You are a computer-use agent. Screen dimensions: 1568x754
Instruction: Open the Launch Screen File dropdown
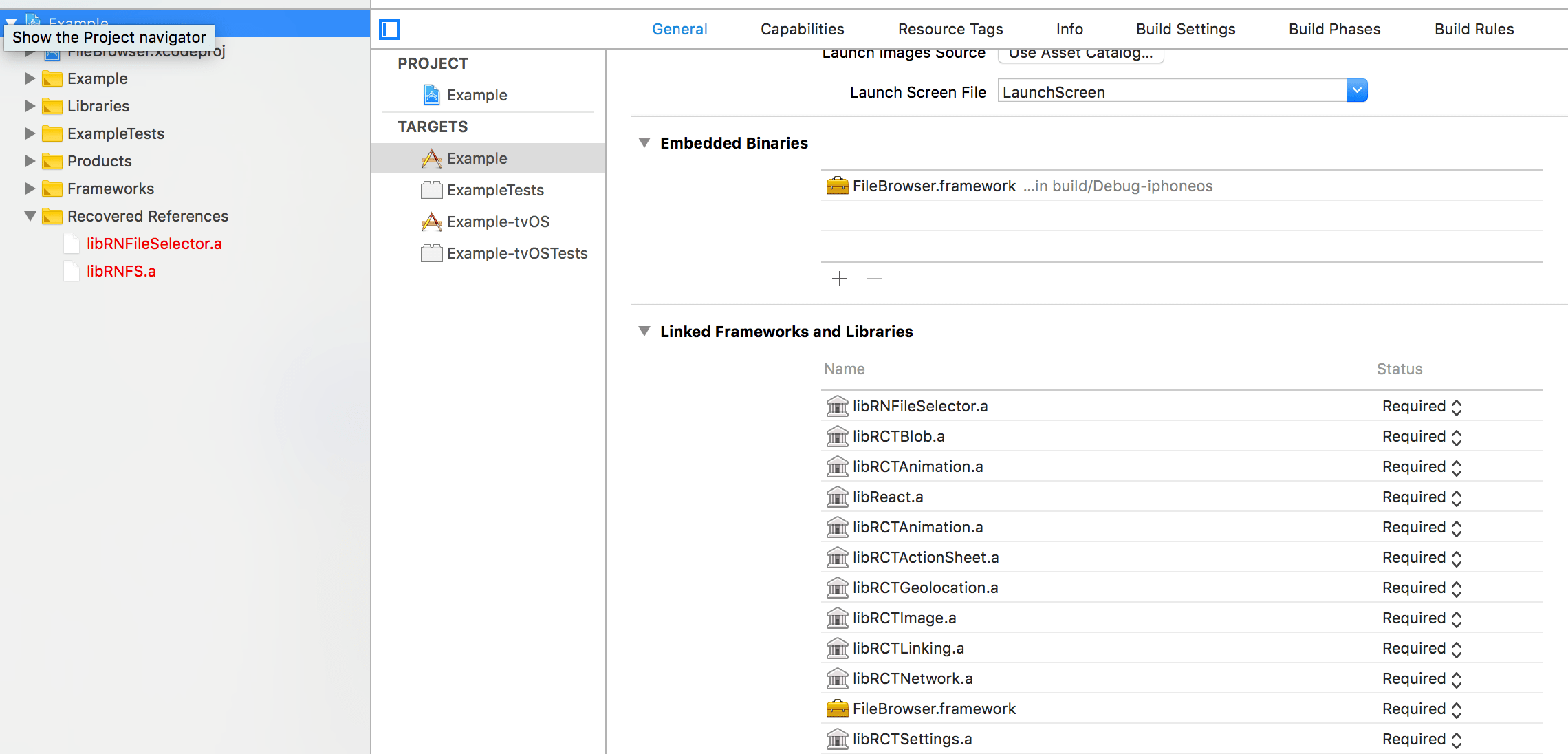(x=1356, y=90)
